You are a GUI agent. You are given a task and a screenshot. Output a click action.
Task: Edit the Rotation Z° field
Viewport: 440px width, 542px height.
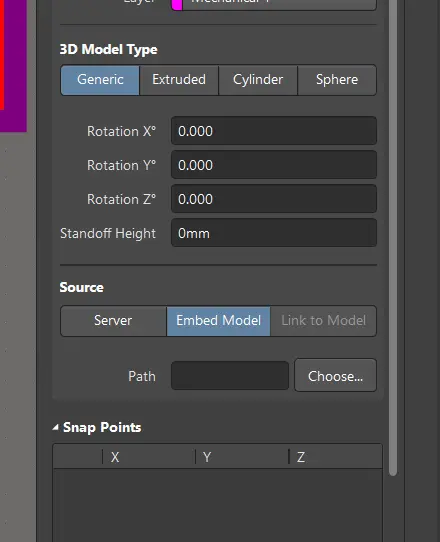[274, 199]
